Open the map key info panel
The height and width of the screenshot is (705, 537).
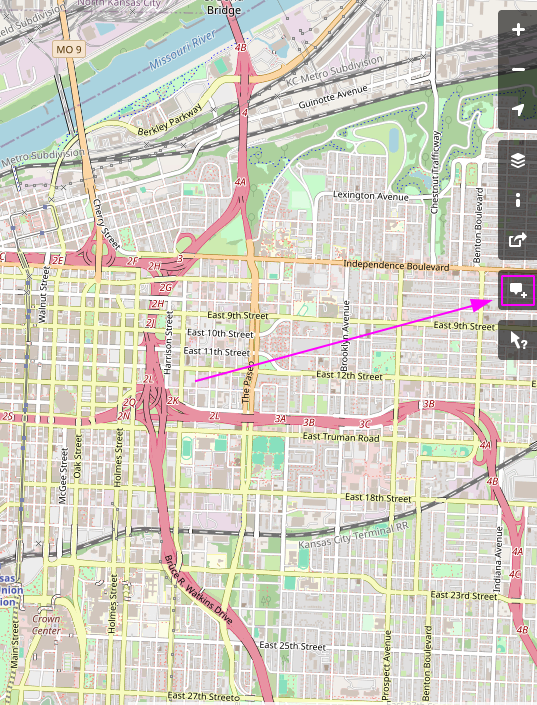(518, 200)
